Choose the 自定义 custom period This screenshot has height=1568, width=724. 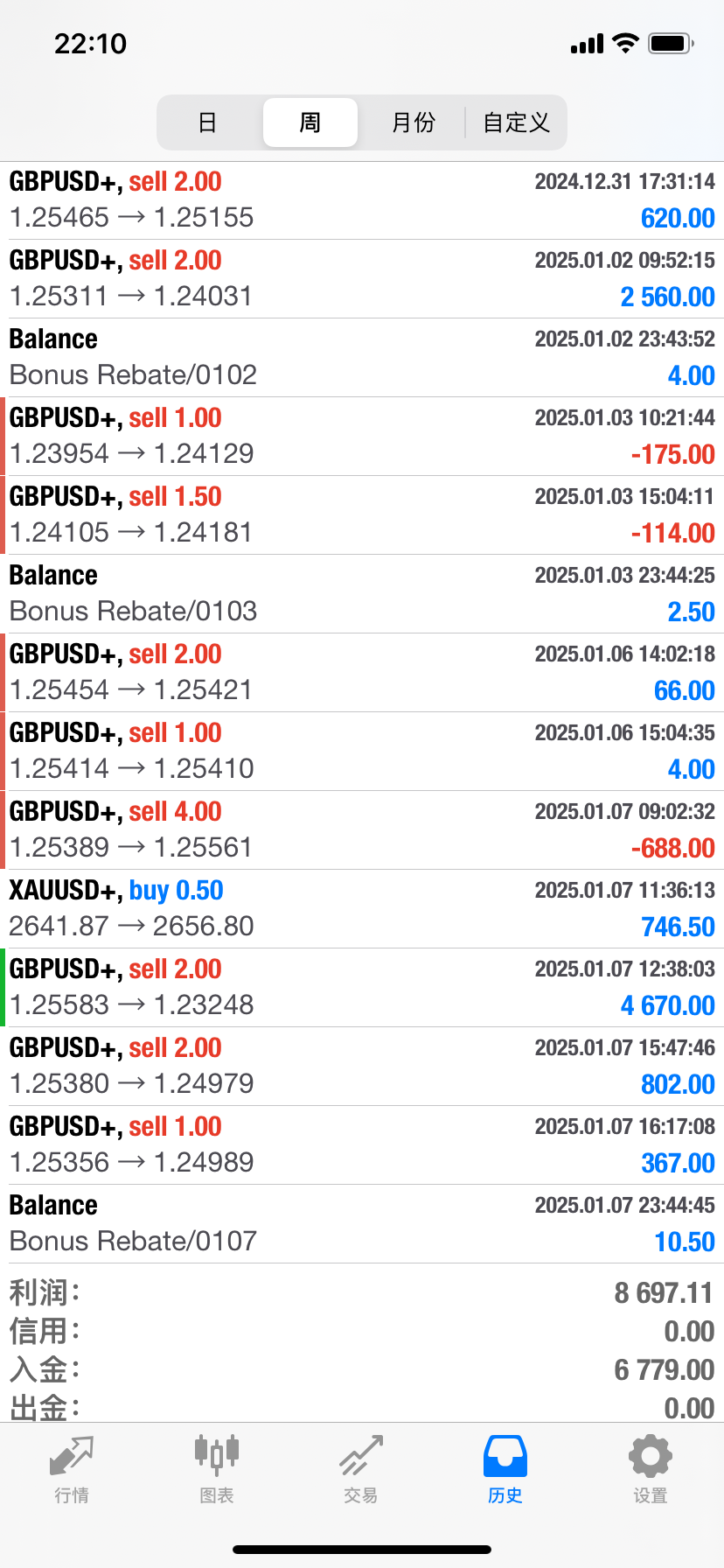pos(516,122)
